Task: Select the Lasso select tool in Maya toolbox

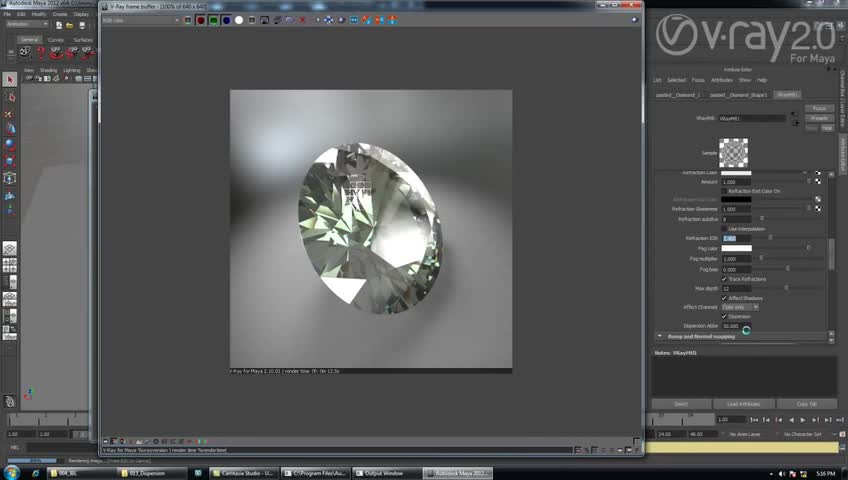Action: click(10, 97)
